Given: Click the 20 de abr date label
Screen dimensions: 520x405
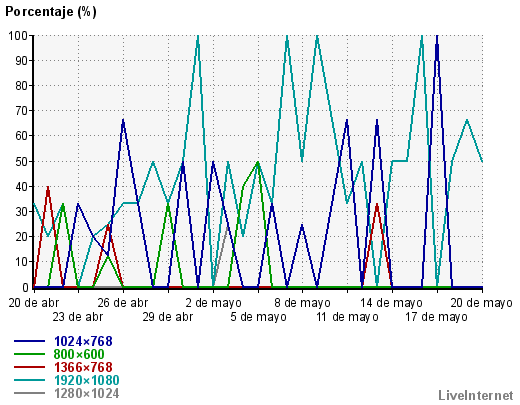Looking at the screenshot, I should (34, 303).
